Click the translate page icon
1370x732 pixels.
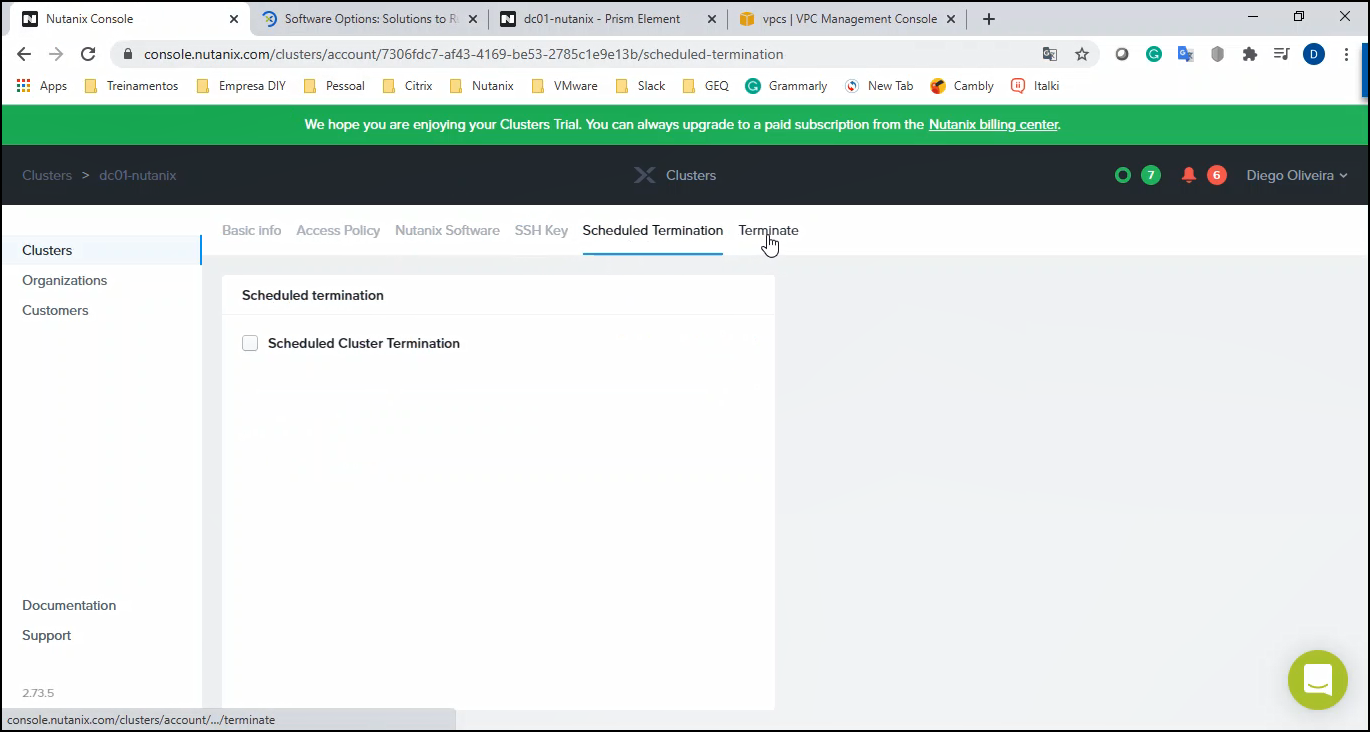tap(1049, 54)
